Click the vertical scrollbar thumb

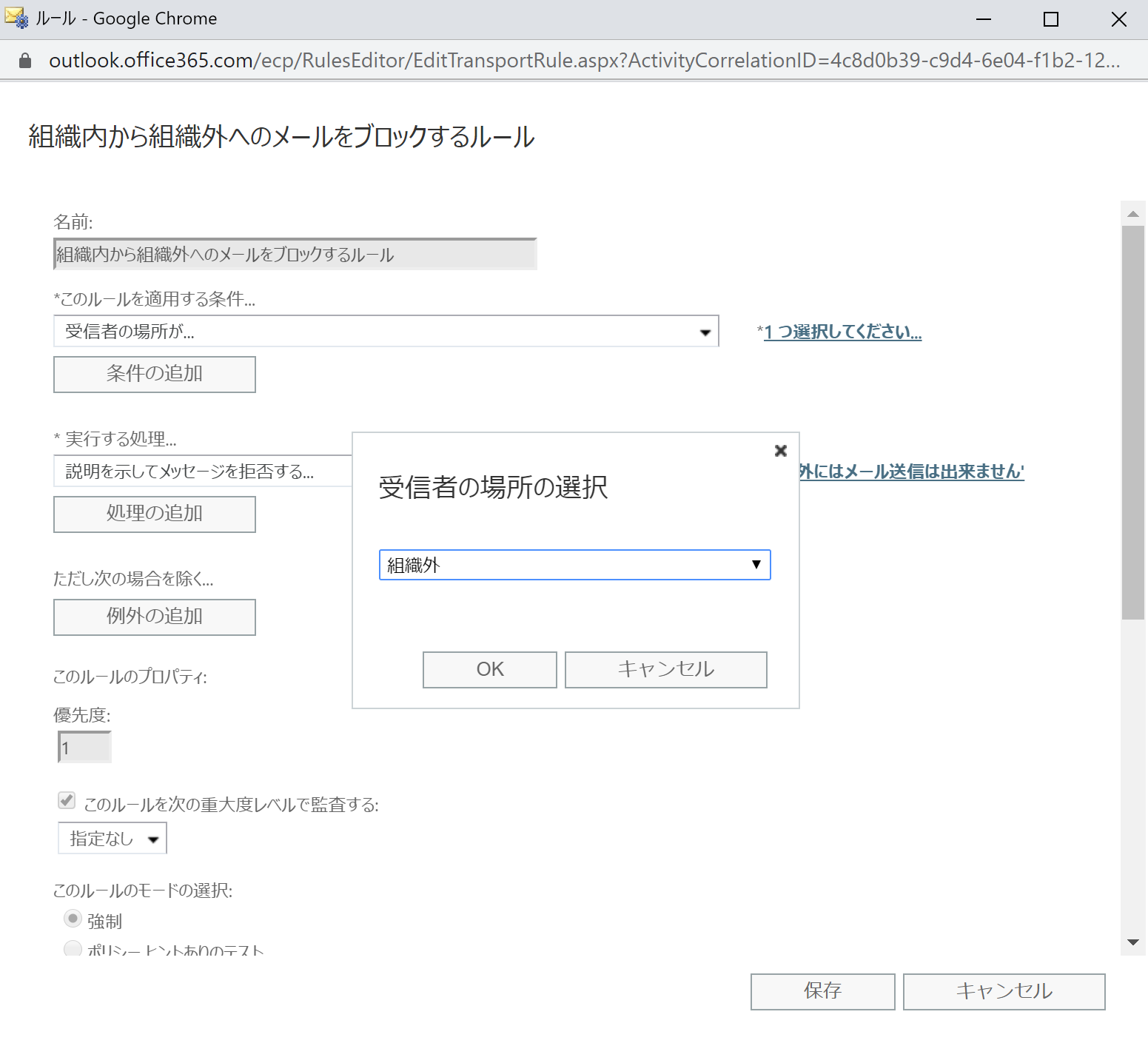click(x=1132, y=422)
